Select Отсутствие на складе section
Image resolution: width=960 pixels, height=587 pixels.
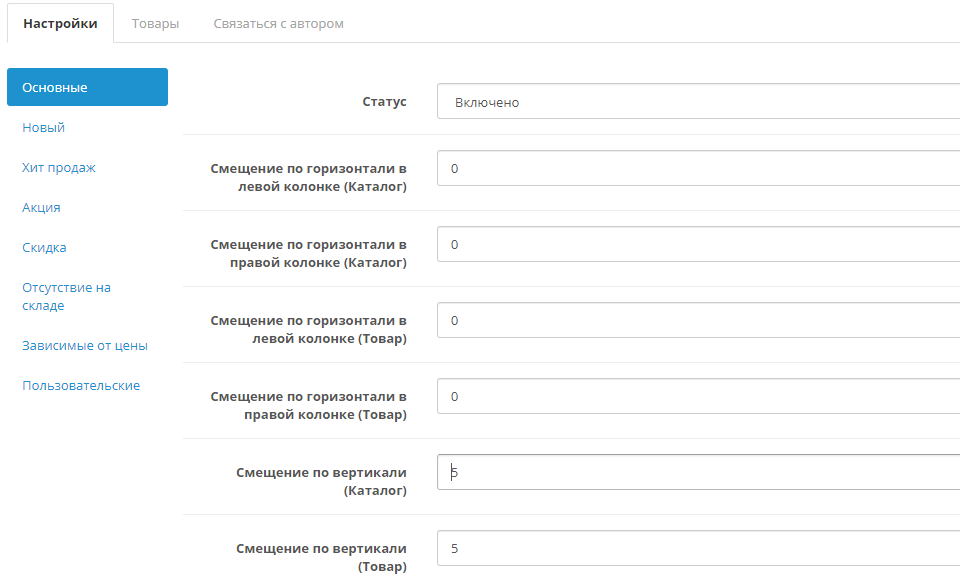point(66,296)
